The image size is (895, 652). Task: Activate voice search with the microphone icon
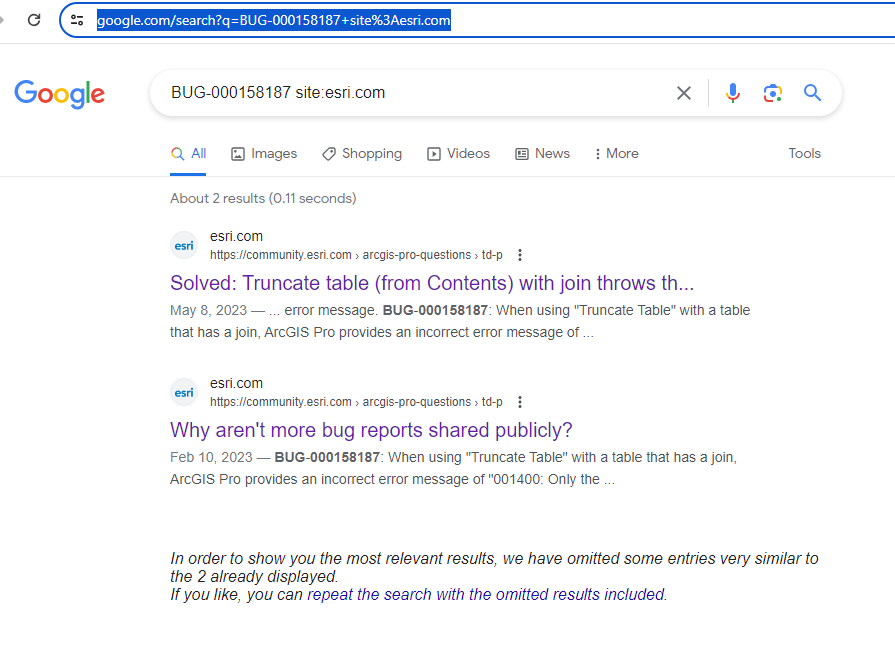coord(733,92)
